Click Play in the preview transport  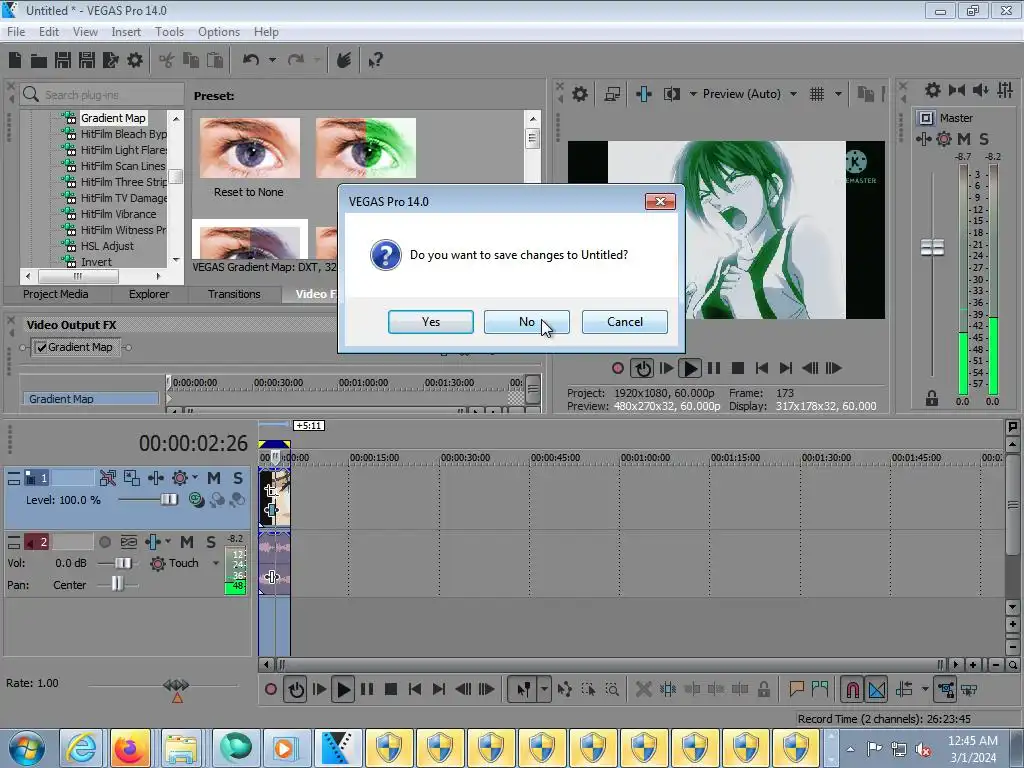point(690,368)
